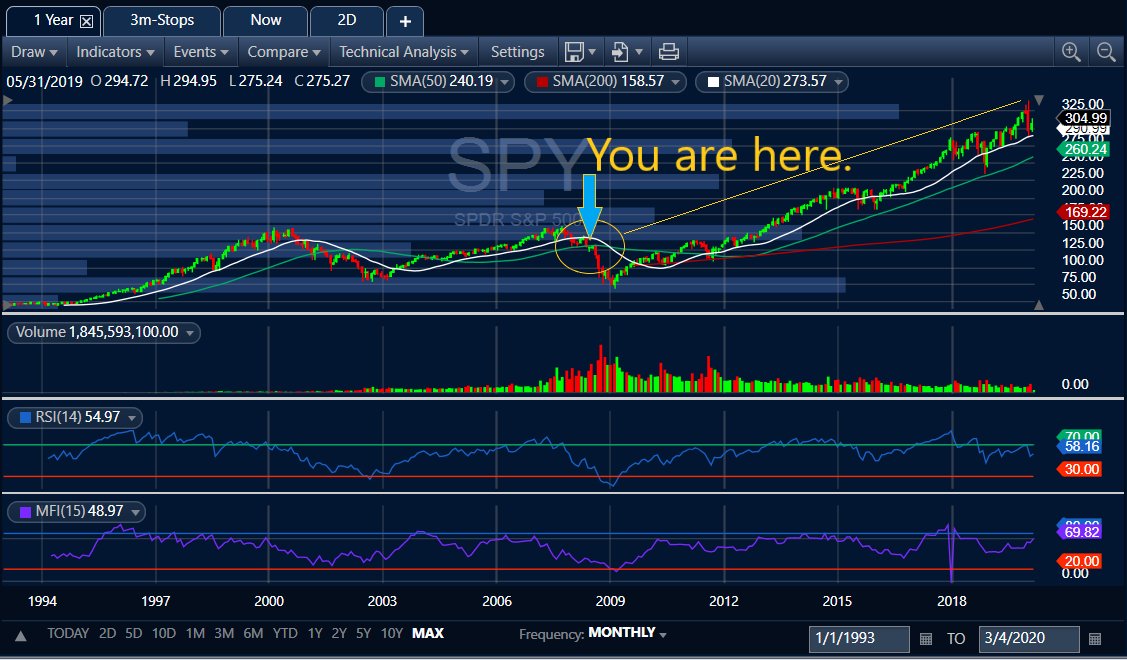Screen dimensions: 1127x660
Task: Open dropdown arrow next to save icon
Action: coord(592,52)
